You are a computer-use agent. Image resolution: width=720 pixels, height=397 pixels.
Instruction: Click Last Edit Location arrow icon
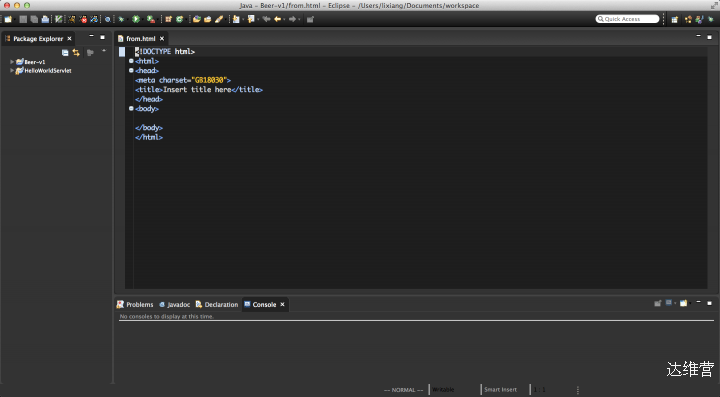266,19
